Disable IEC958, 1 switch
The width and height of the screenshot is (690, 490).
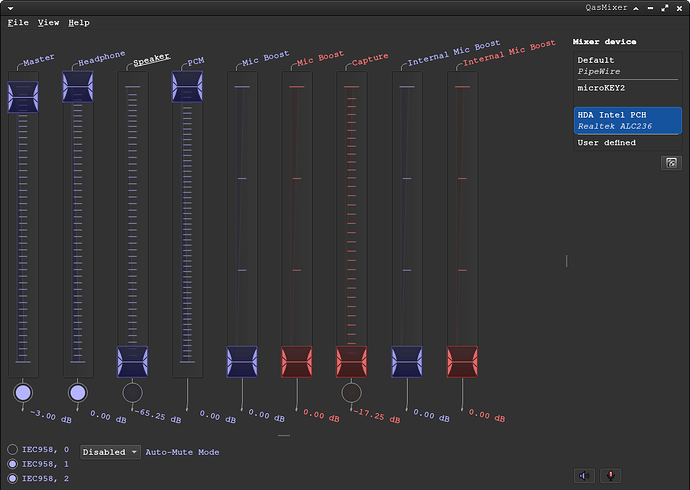click(x=12, y=464)
